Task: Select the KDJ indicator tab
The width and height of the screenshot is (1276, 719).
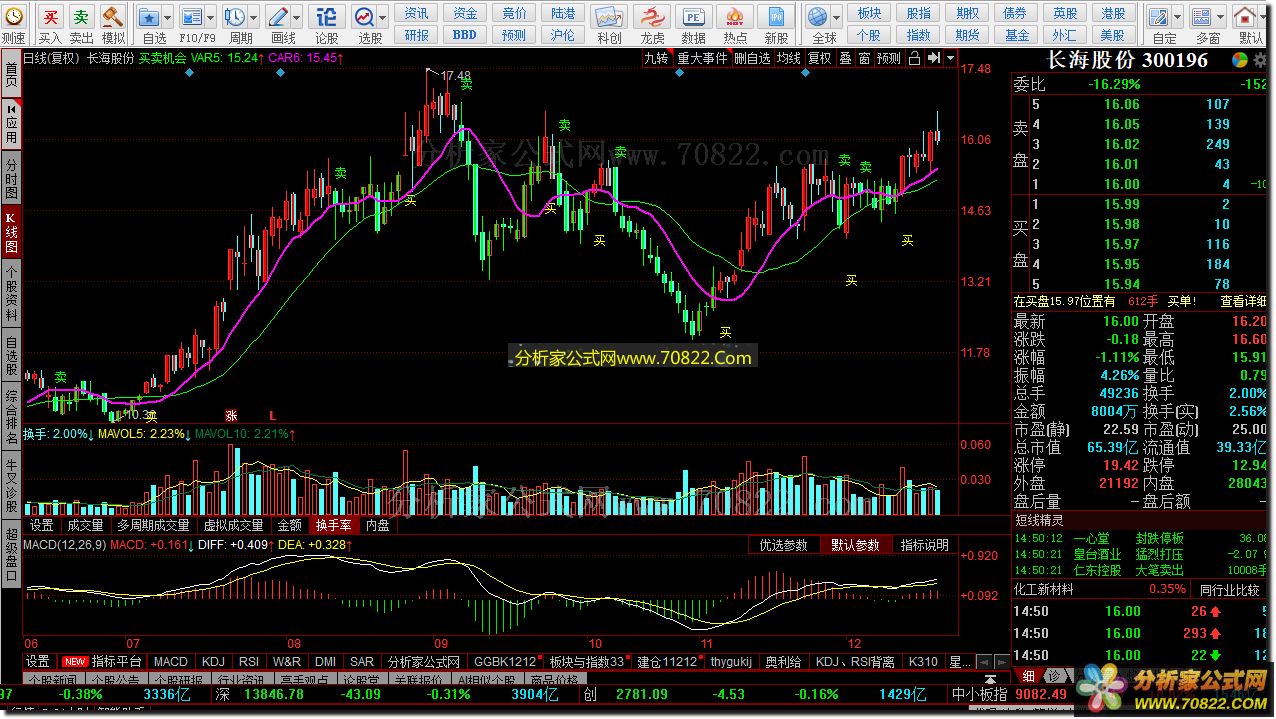Action: pos(212,662)
